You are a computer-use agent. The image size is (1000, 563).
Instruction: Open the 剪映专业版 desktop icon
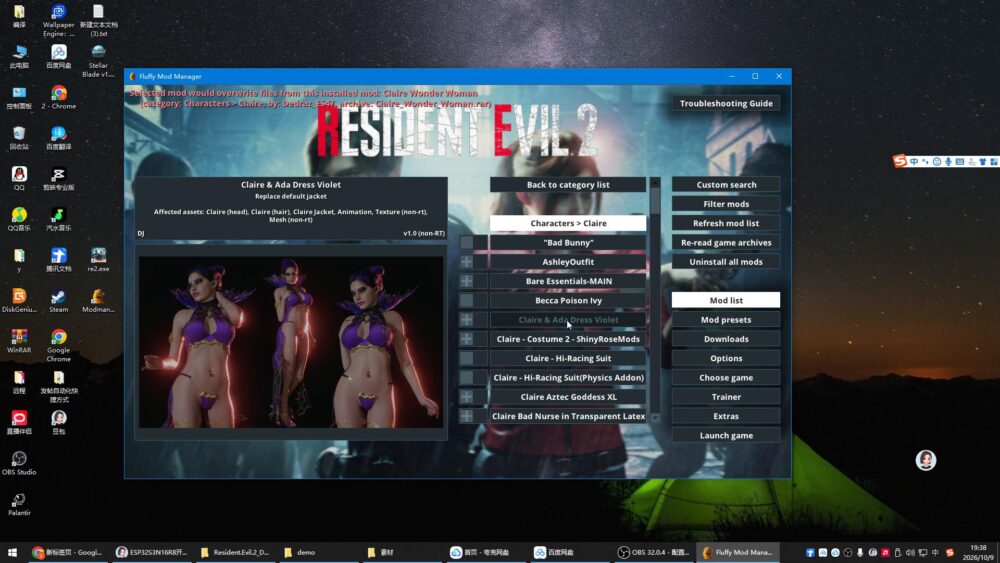[x=59, y=179]
